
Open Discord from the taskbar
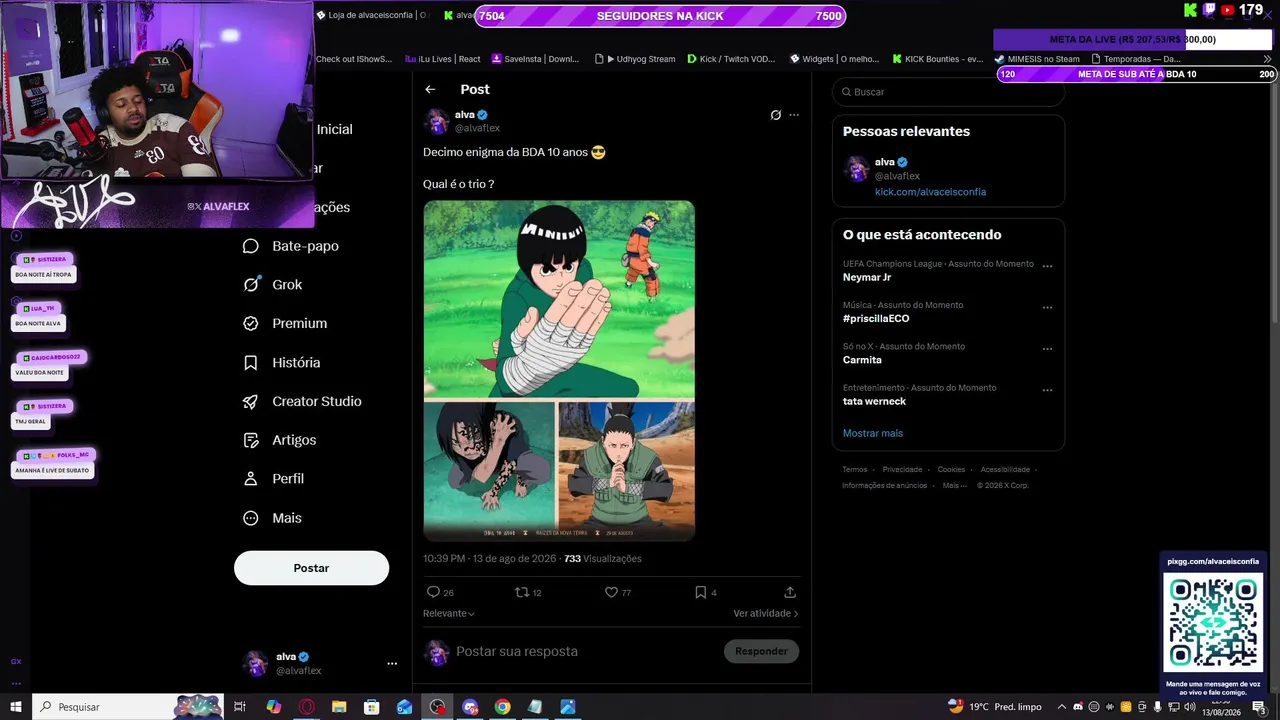coord(470,707)
